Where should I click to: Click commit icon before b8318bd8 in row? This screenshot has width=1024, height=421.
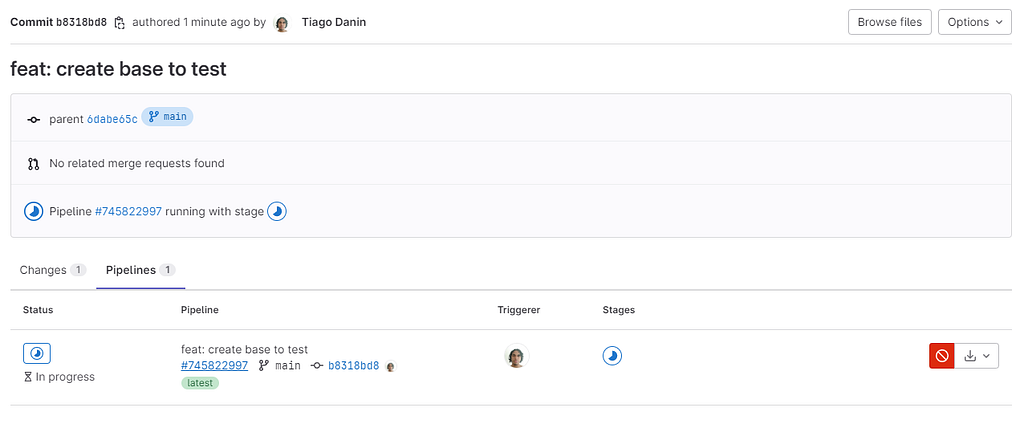point(317,366)
